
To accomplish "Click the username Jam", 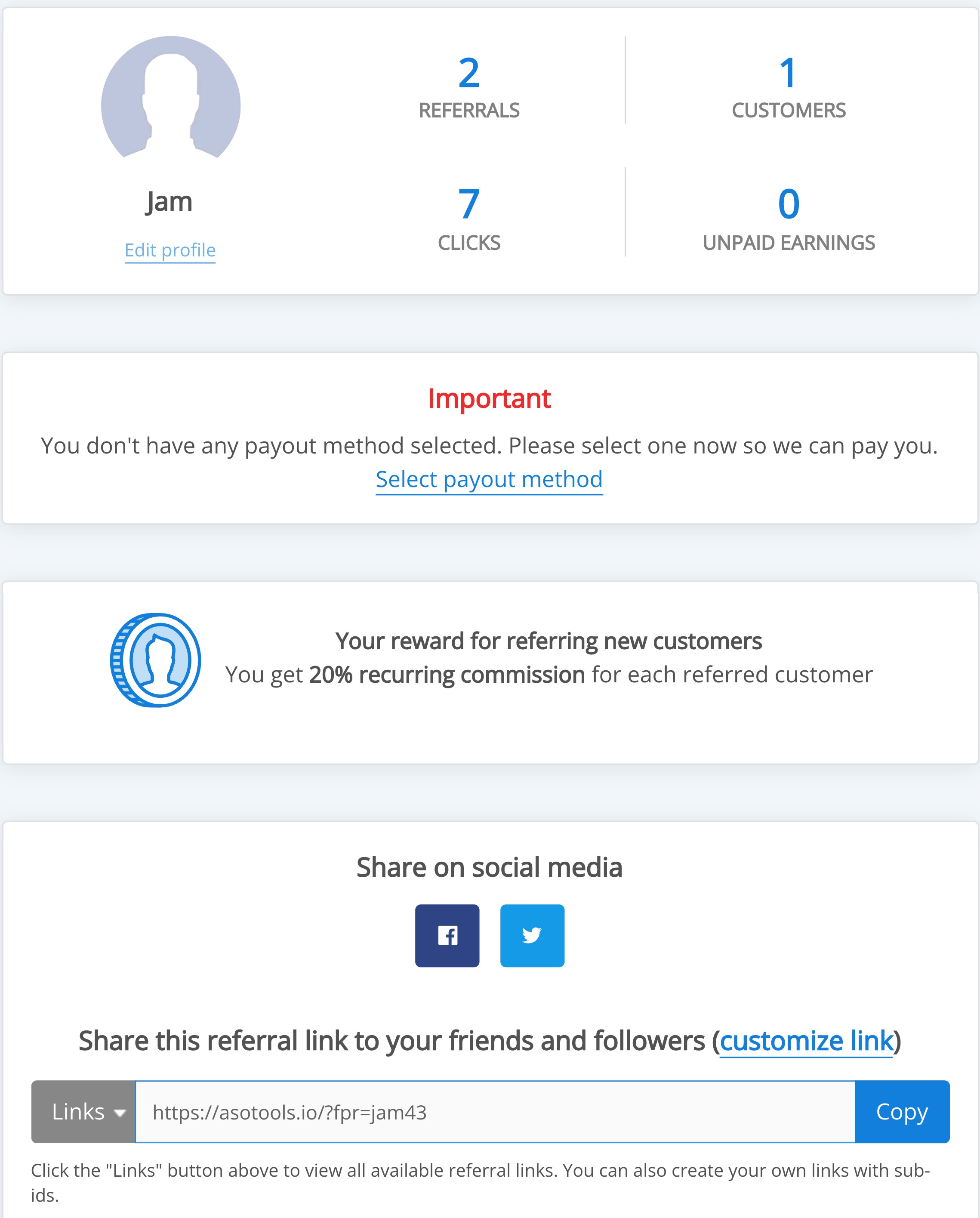I will 169,202.
